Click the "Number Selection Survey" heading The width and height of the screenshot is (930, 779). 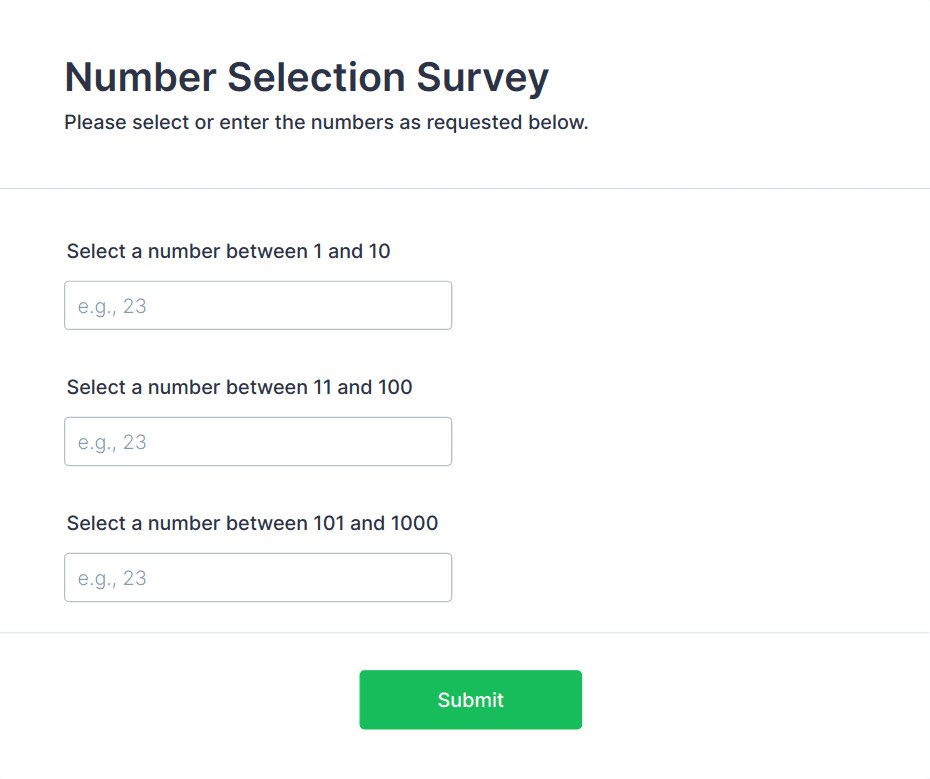pos(306,77)
